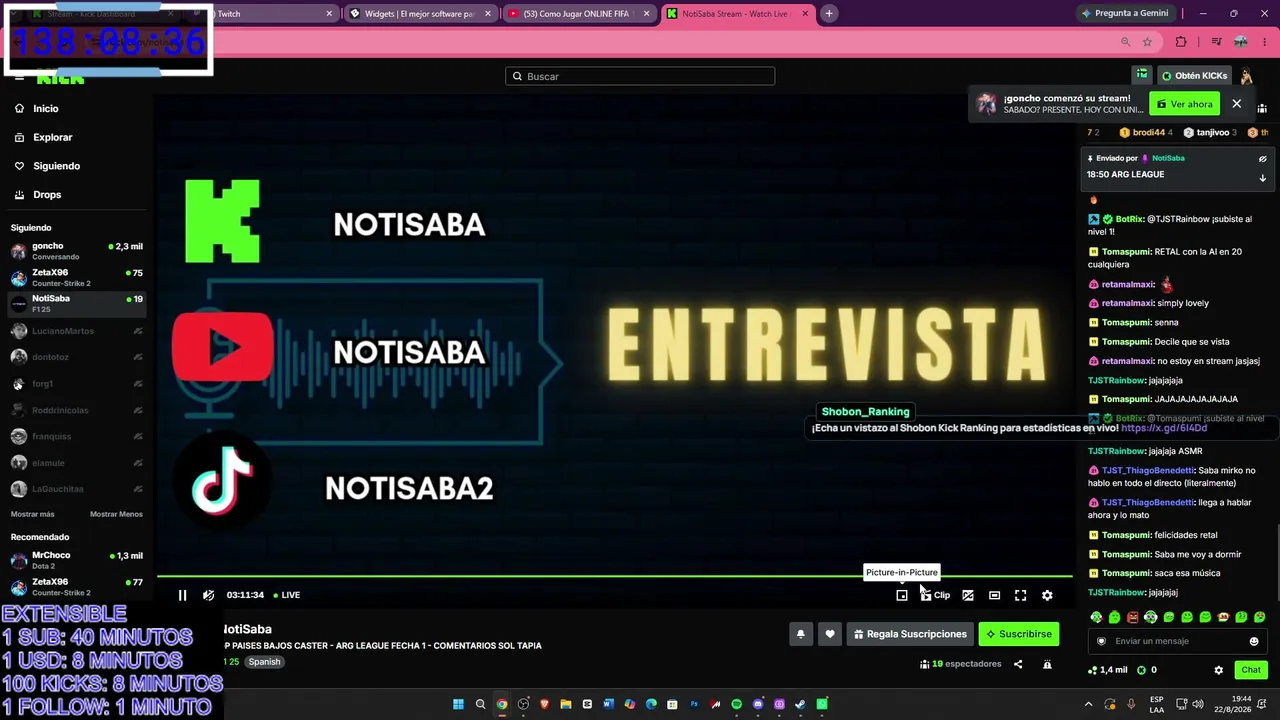Open recommended channel MrChoco
Screen dimensions: 1280x720
point(77,560)
